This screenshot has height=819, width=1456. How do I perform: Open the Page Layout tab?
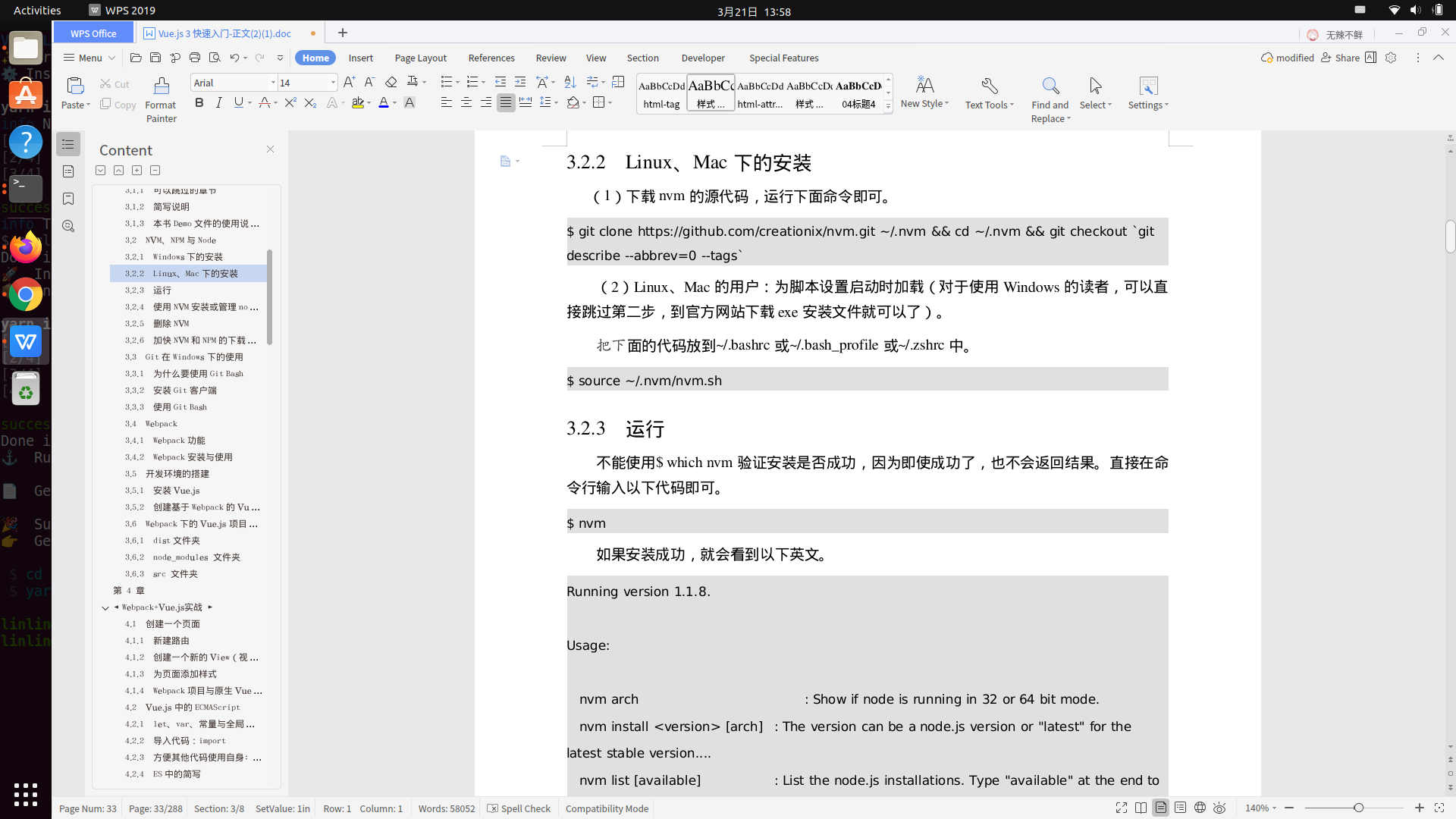click(x=420, y=58)
